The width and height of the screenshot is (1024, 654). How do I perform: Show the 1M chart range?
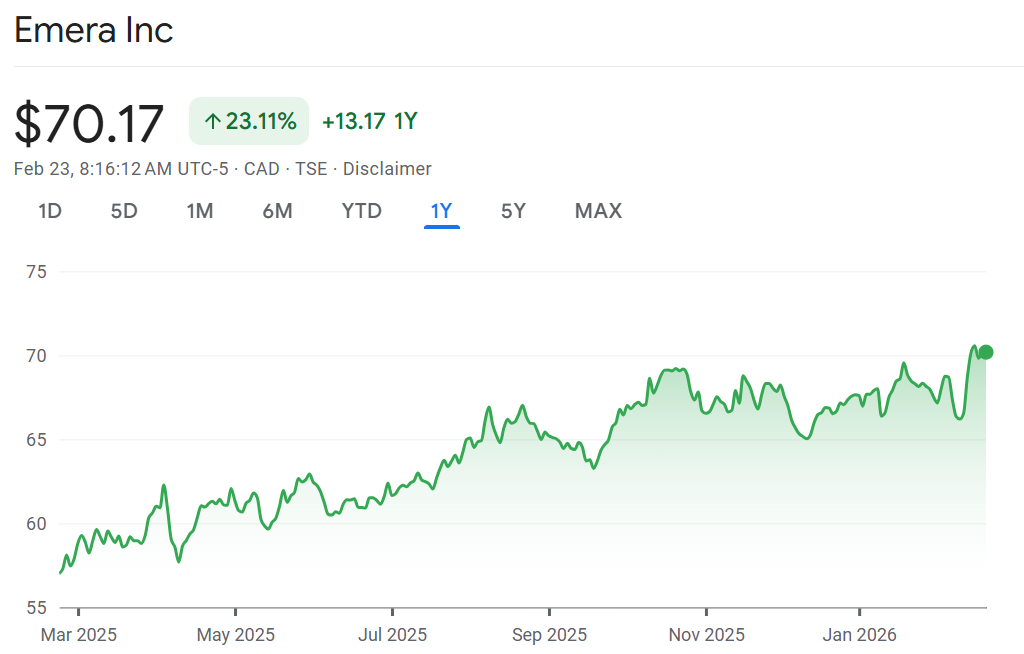click(x=200, y=211)
